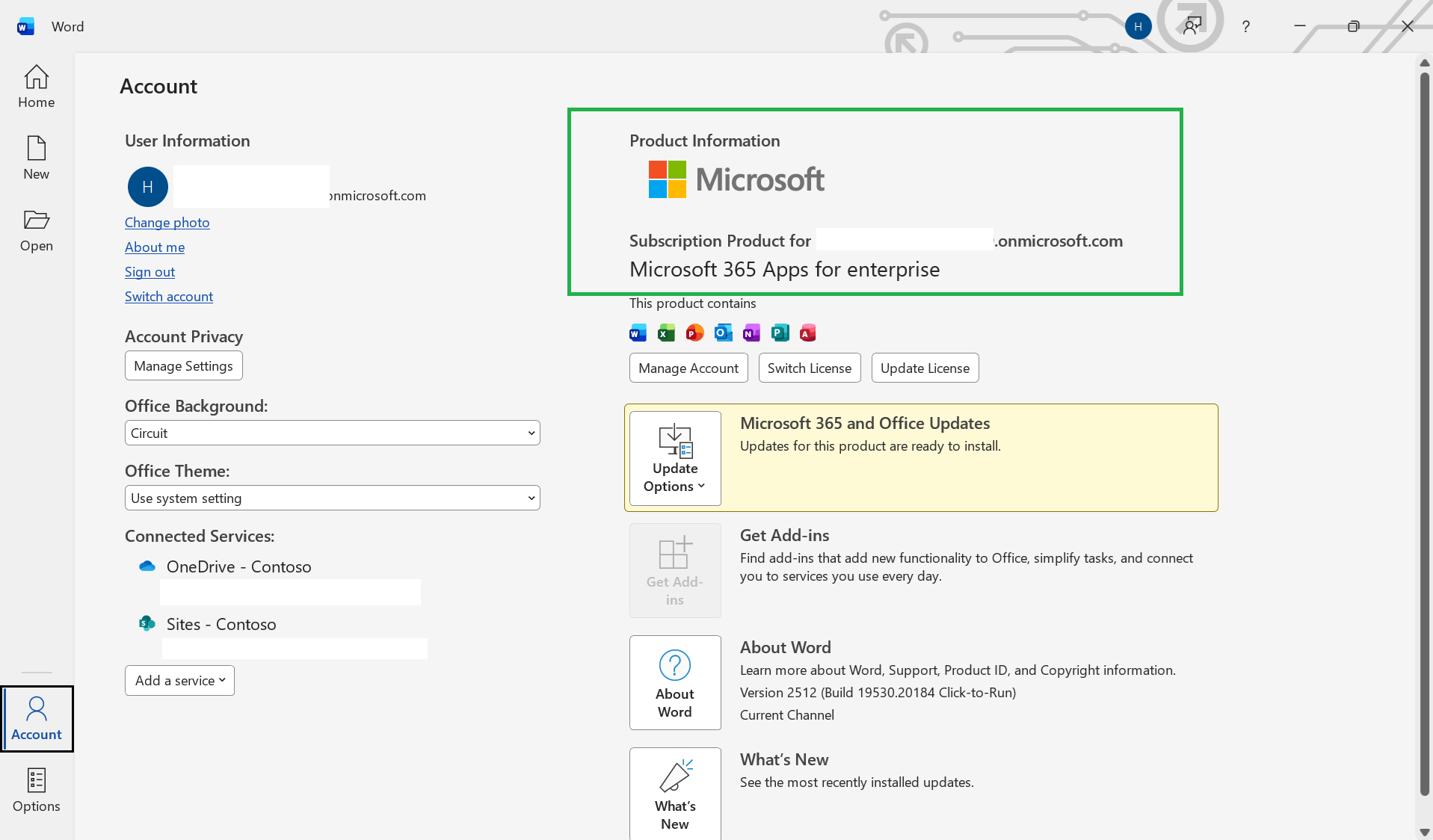
Task: Click the H account avatar in title bar
Action: tap(1138, 26)
